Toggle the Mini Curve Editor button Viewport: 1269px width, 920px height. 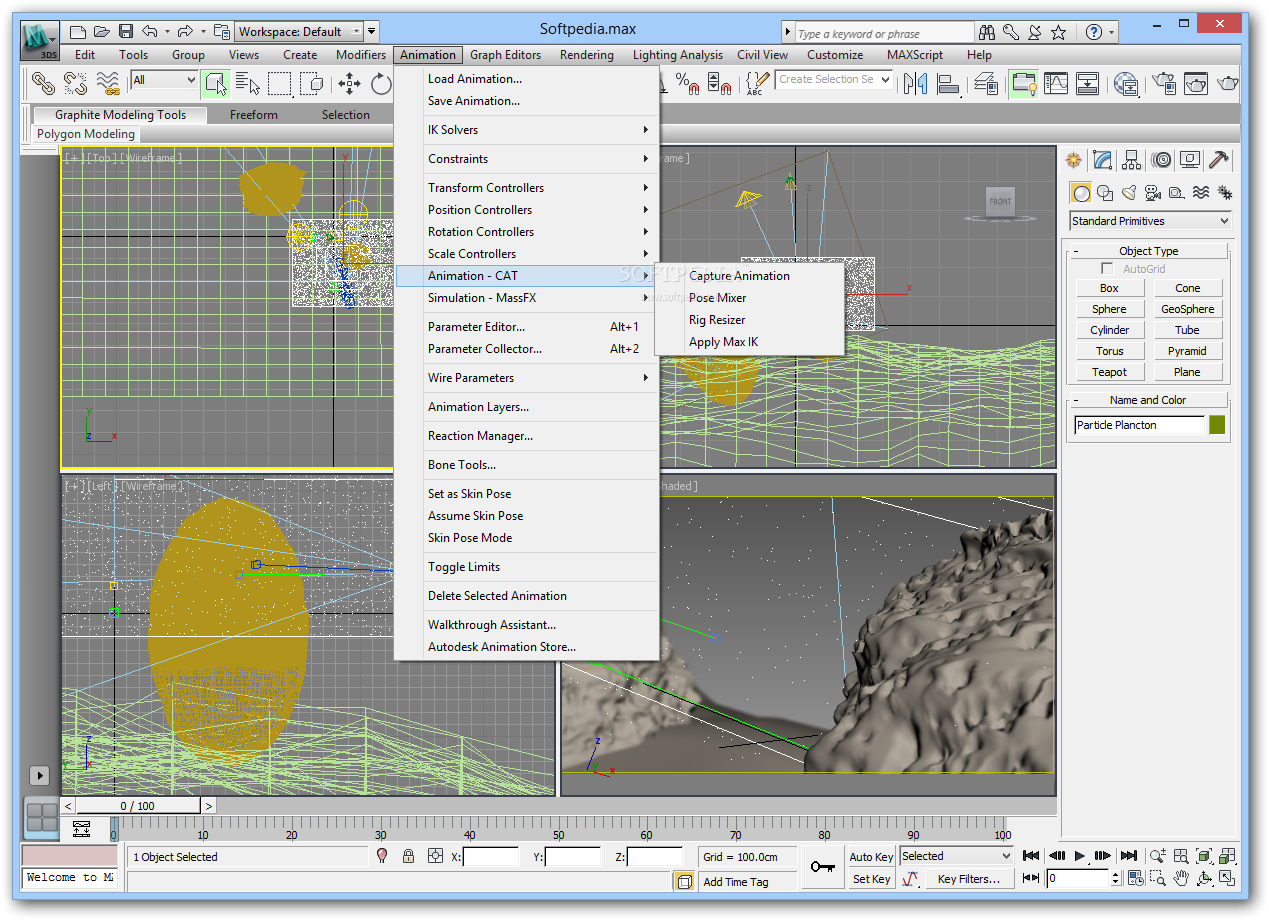81,828
